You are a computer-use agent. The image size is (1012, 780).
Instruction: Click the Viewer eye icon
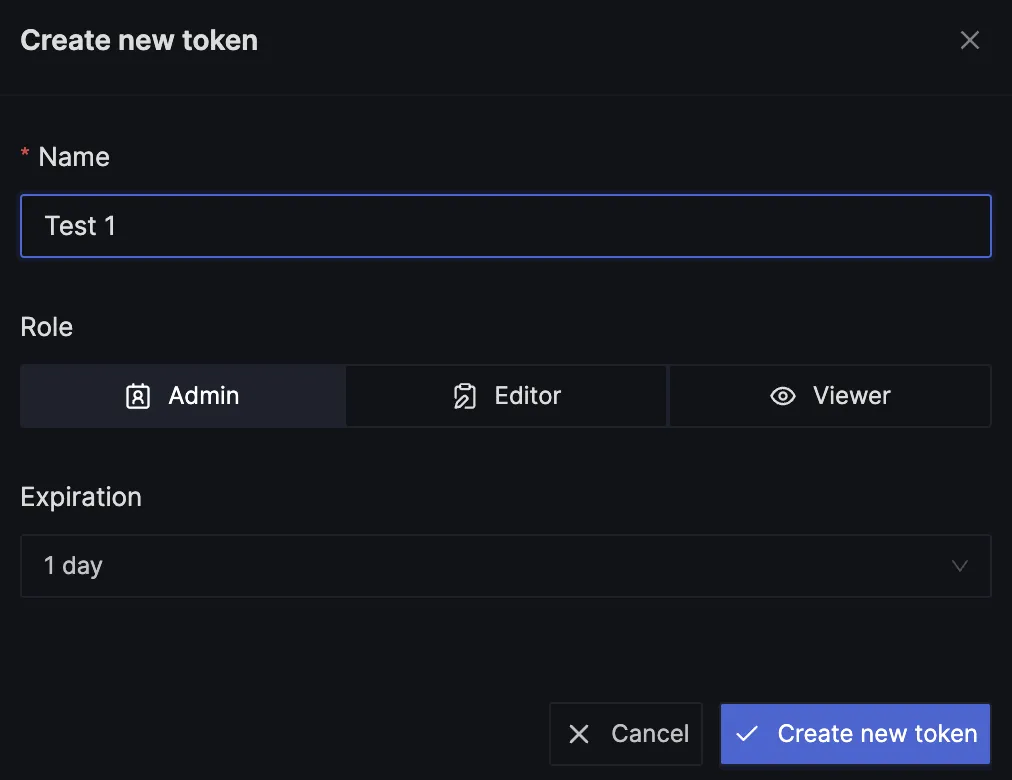click(x=782, y=396)
